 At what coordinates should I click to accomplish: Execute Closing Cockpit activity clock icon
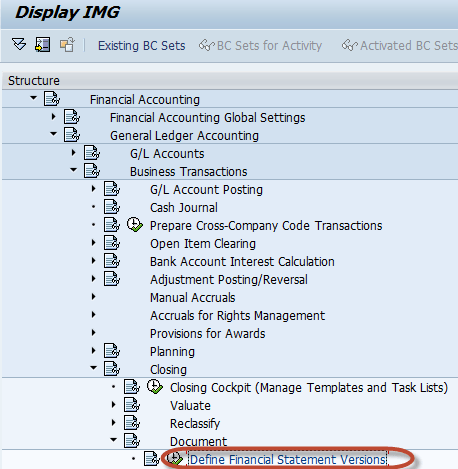pyautogui.click(x=155, y=387)
